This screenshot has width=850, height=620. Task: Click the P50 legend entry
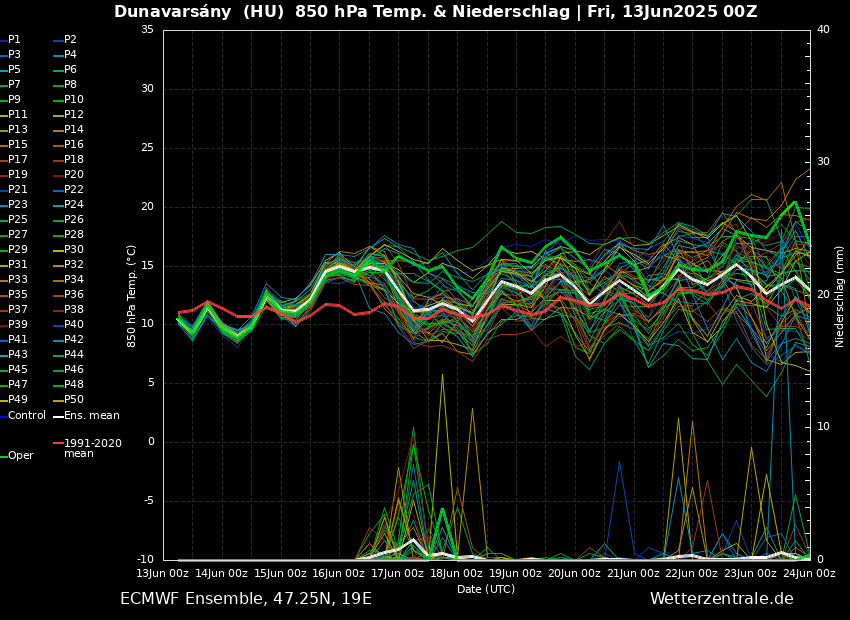click(73, 400)
